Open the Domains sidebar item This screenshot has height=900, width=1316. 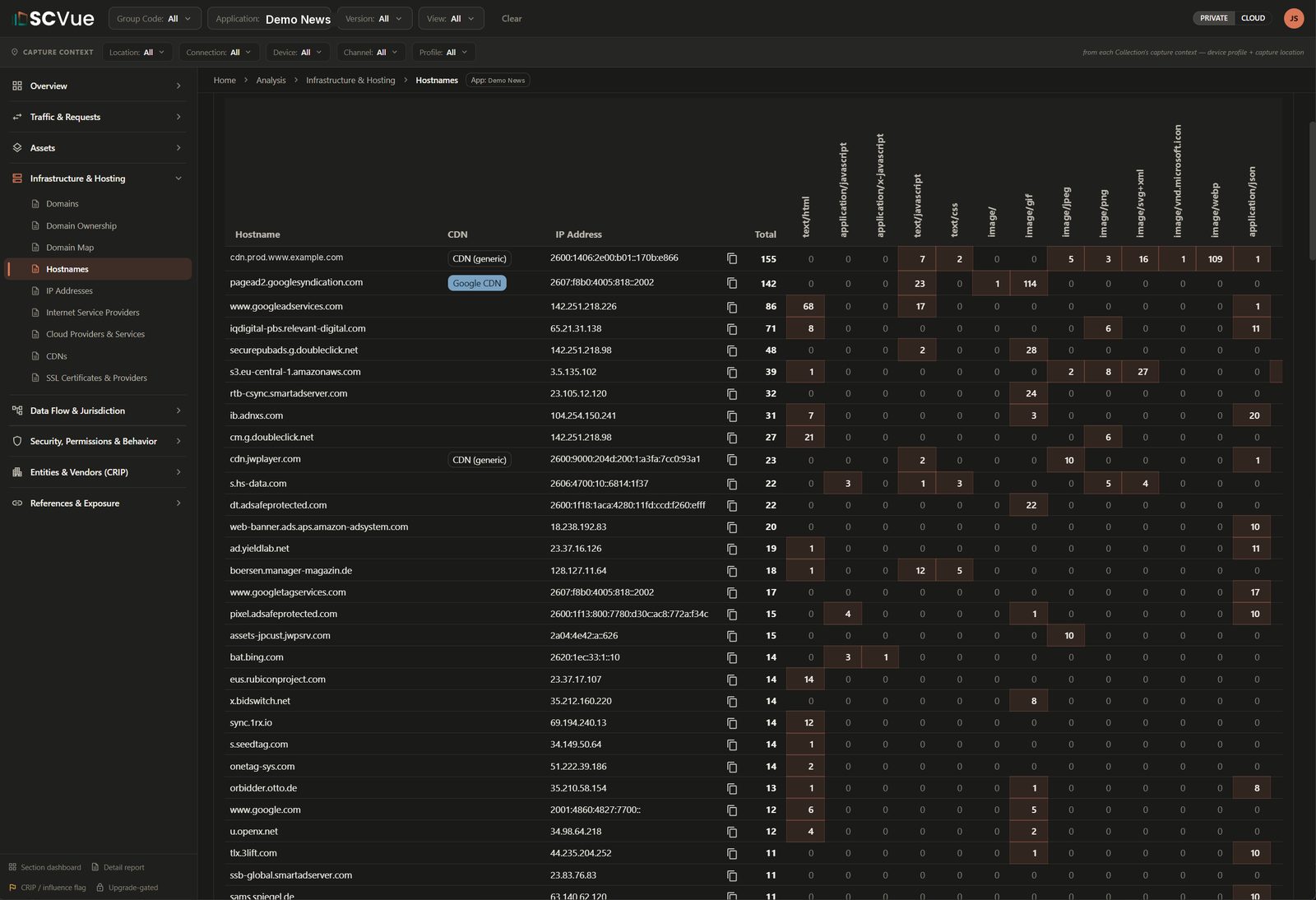pos(63,204)
